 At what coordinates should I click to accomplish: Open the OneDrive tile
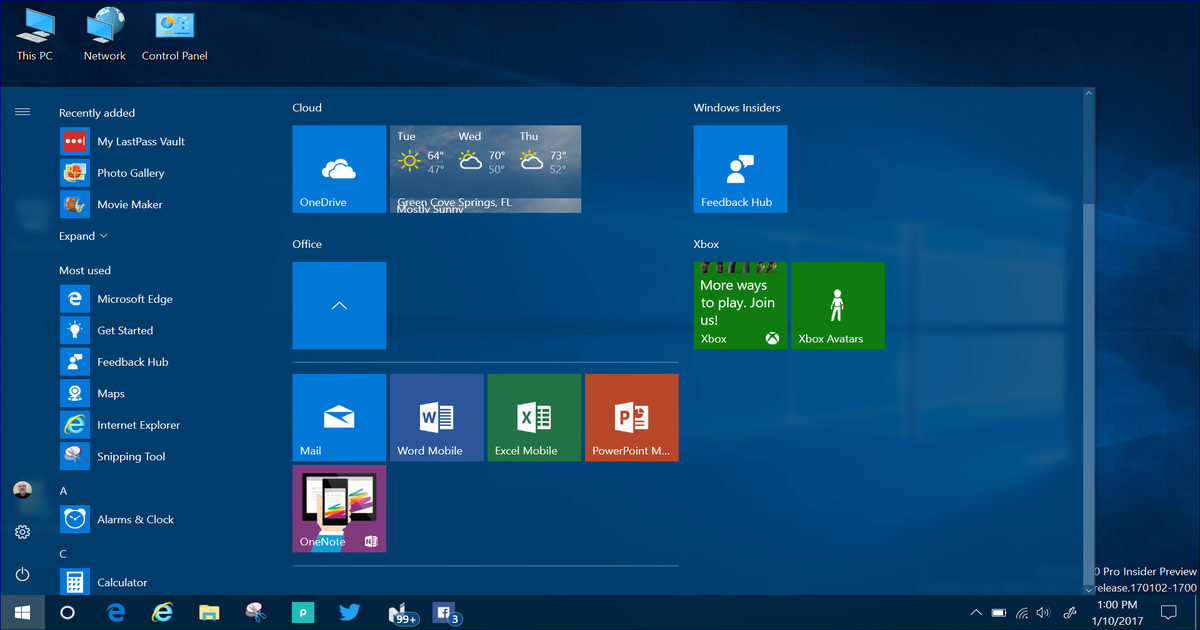pyautogui.click(x=339, y=168)
